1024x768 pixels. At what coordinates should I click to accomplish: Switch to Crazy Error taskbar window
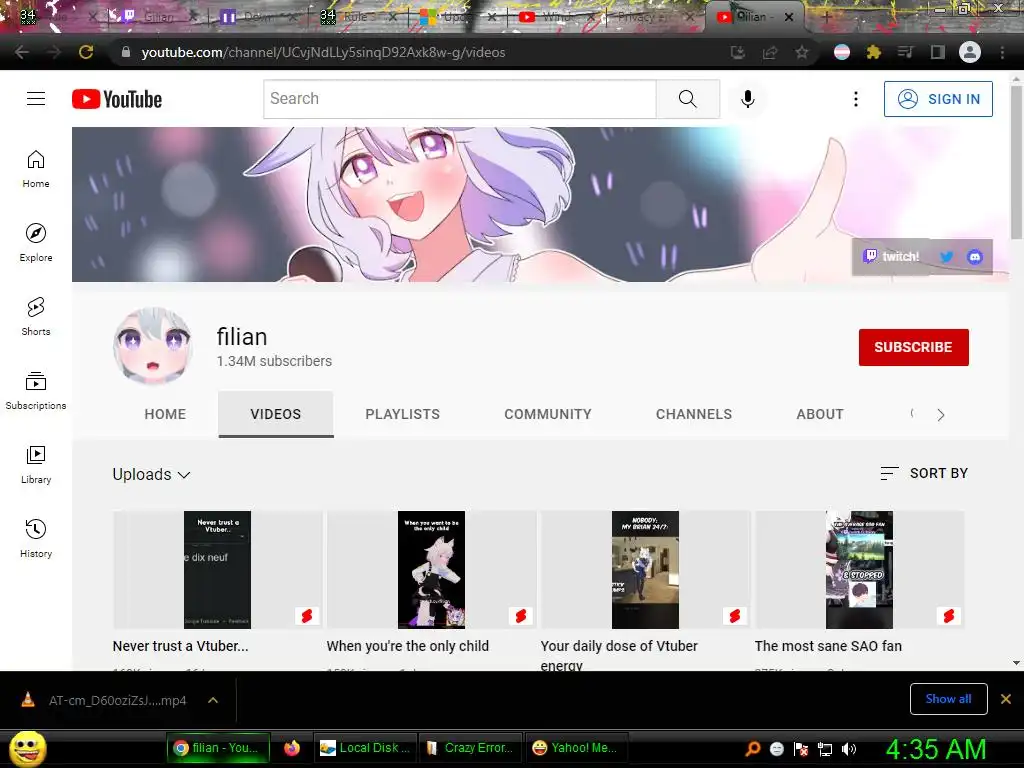click(470, 748)
